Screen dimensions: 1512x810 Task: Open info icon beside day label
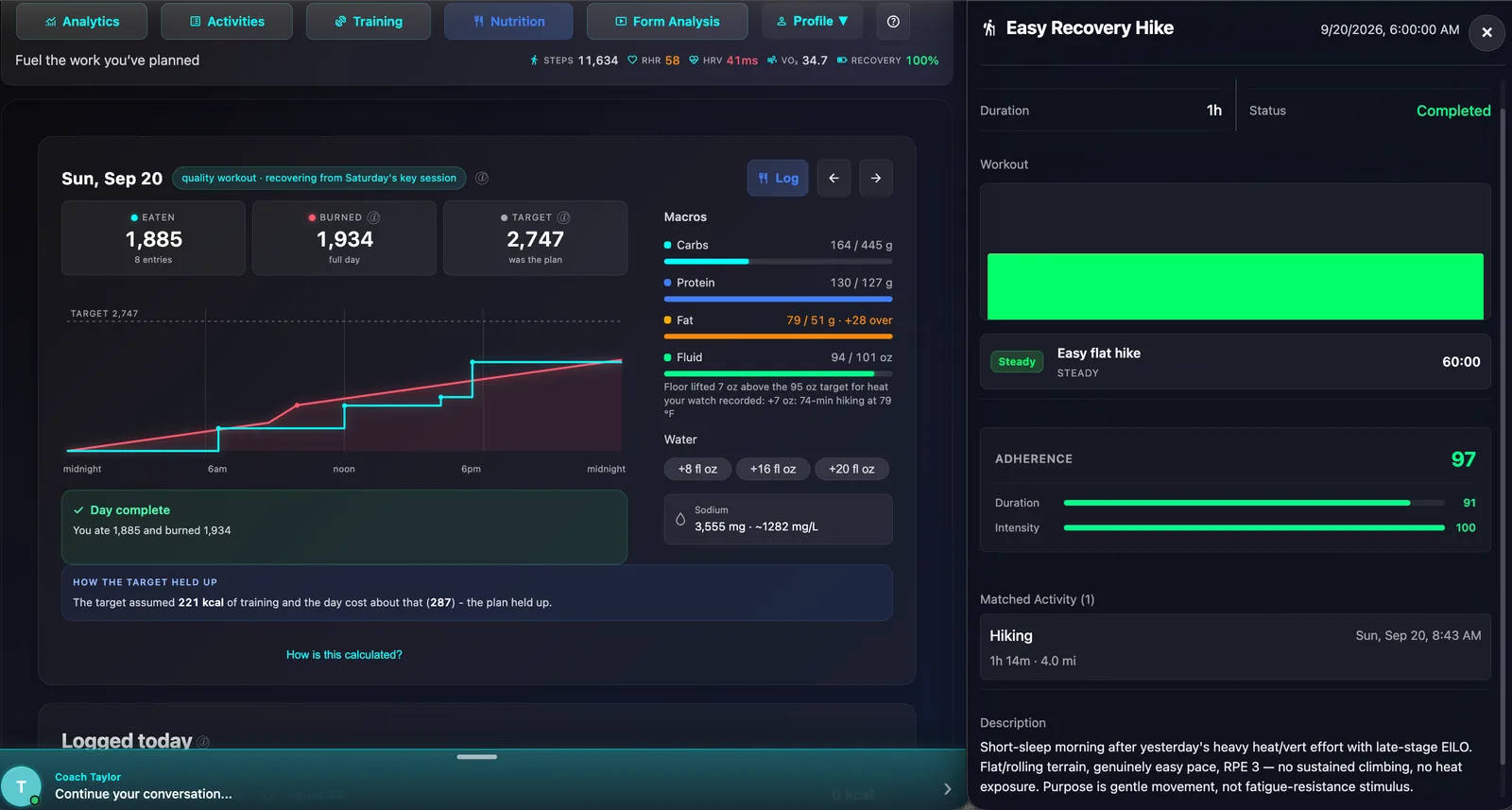(x=482, y=178)
